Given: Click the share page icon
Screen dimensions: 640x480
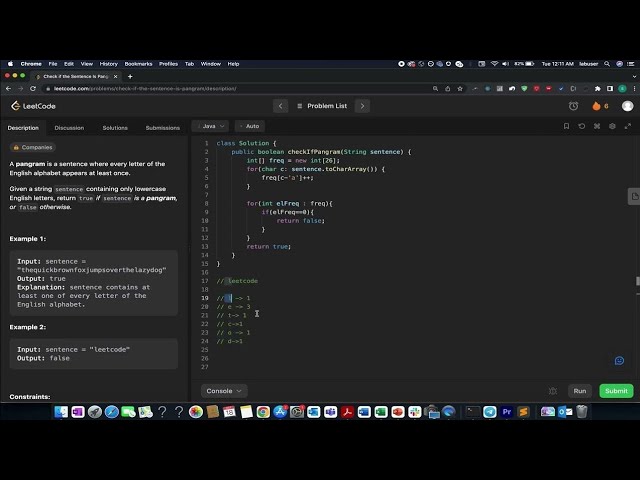Looking at the screenshot, I should (448, 89).
